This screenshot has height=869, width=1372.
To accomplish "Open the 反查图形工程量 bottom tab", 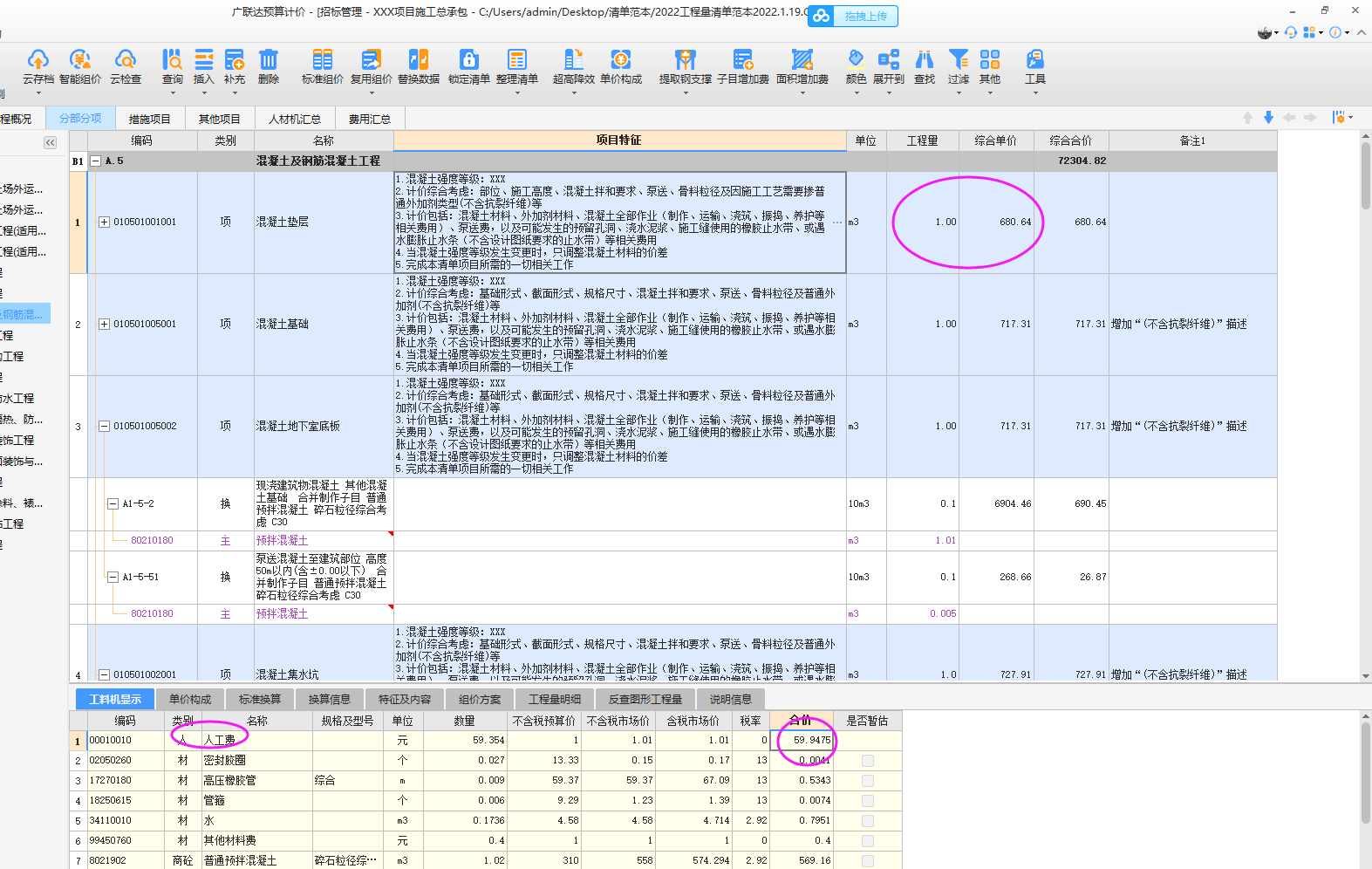I will coord(645,699).
